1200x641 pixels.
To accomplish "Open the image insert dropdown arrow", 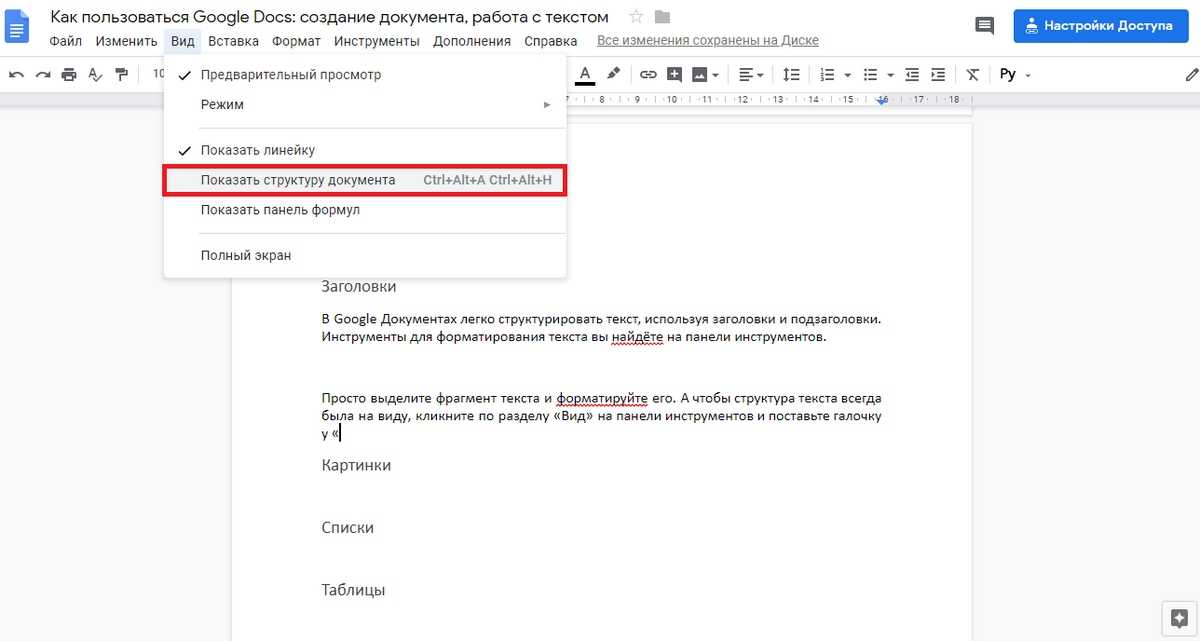I will point(717,75).
